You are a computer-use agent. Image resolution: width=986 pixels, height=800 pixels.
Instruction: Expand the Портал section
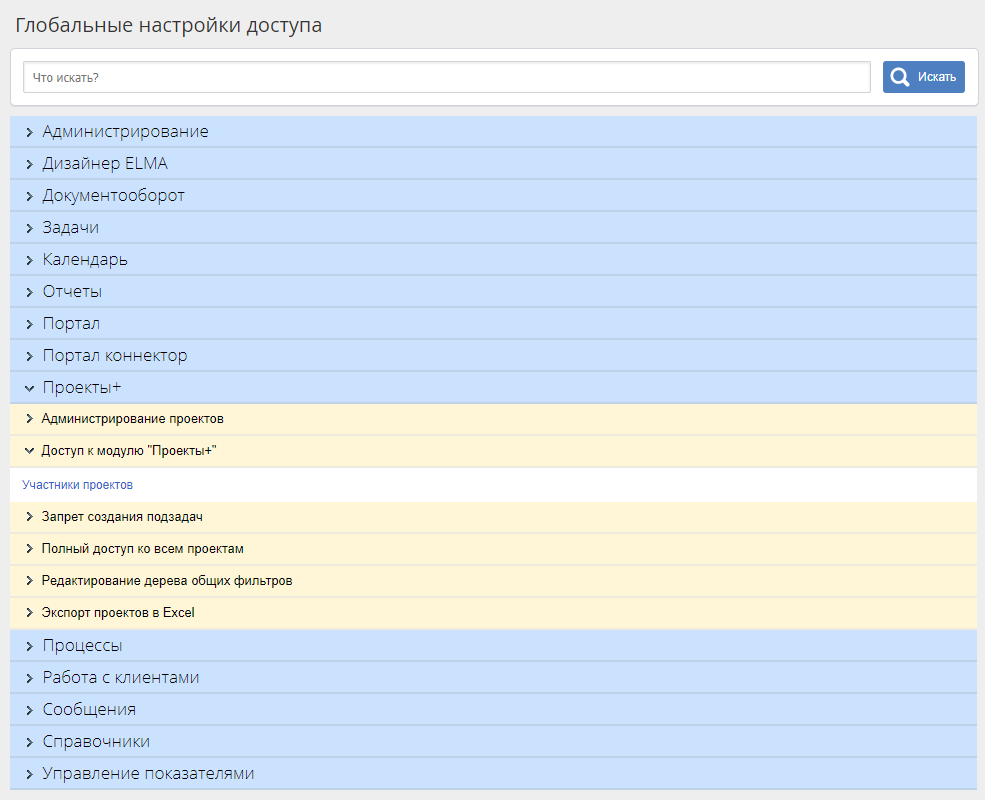[x=71, y=324]
